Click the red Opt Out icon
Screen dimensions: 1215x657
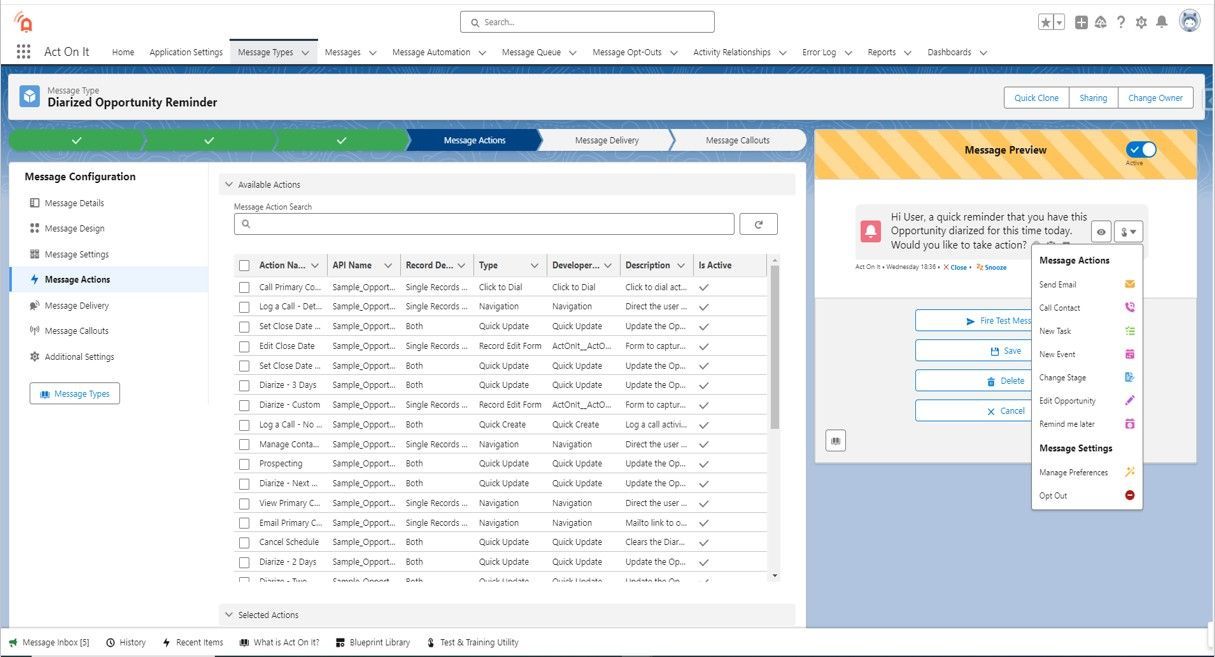(x=1130, y=496)
